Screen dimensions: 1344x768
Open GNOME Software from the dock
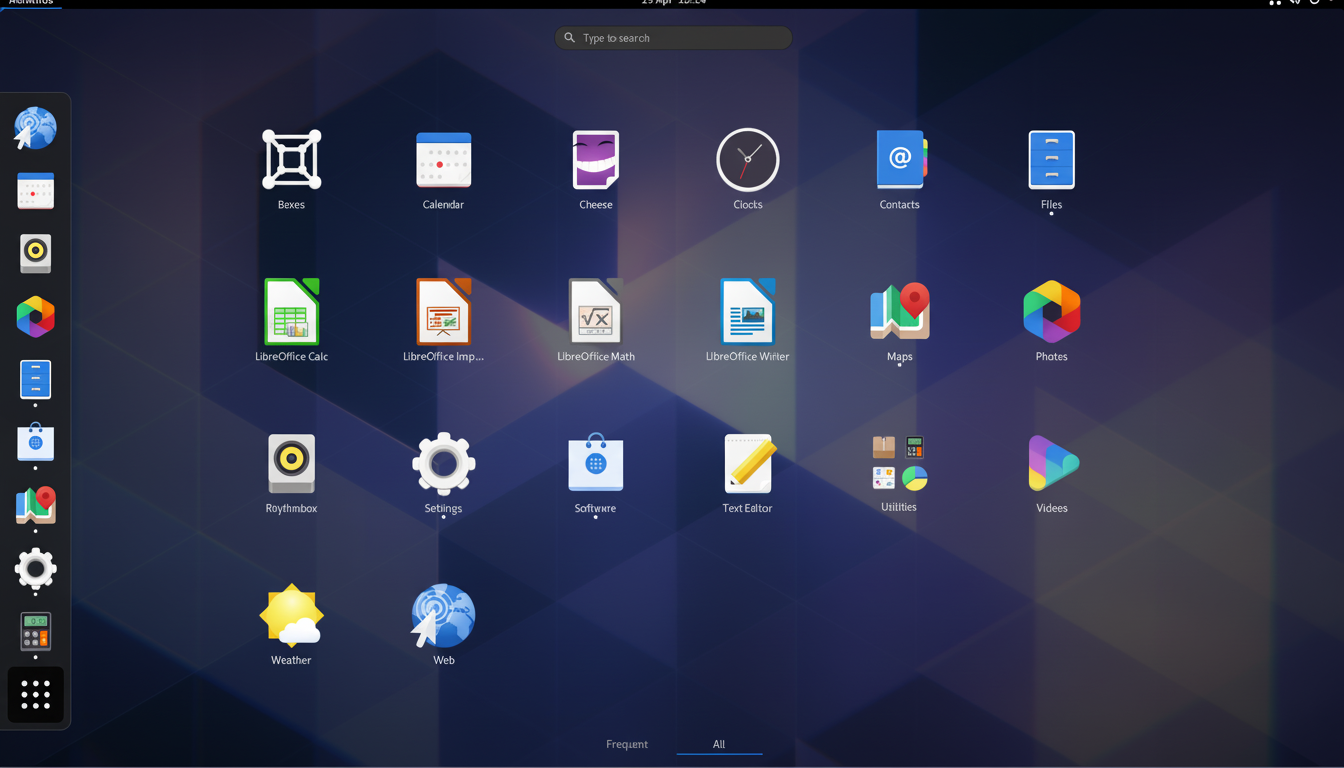coord(35,443)
